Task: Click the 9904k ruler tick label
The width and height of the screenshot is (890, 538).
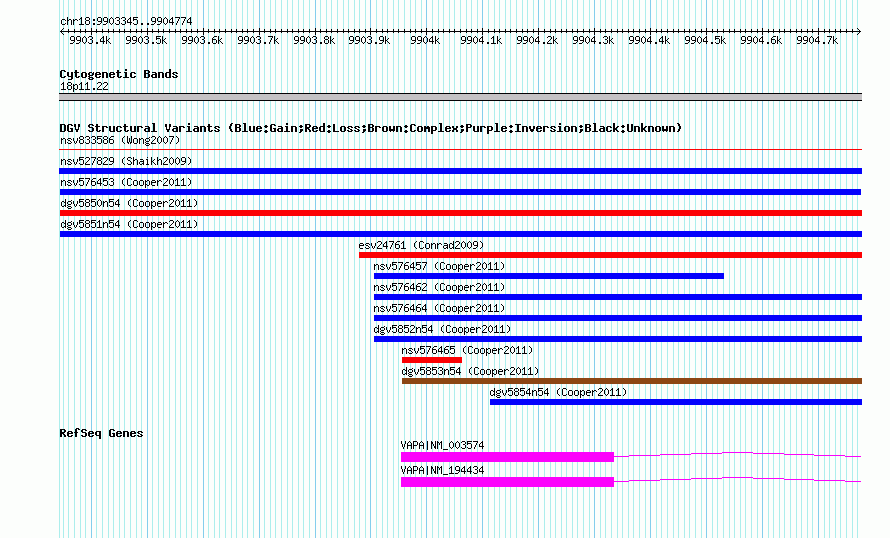Action: coord(425,40)
